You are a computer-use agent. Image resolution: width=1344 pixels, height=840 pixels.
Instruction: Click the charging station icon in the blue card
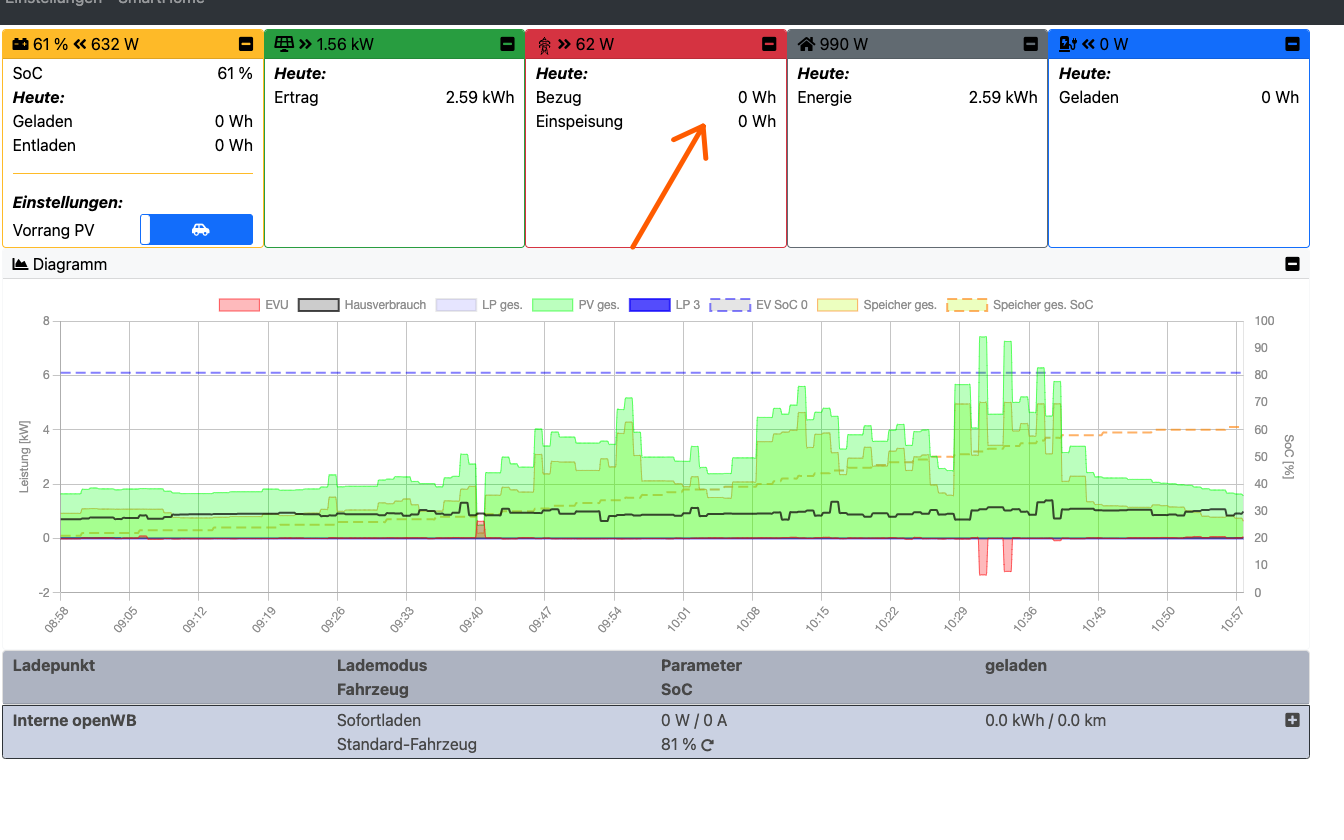click(1068, 44)
